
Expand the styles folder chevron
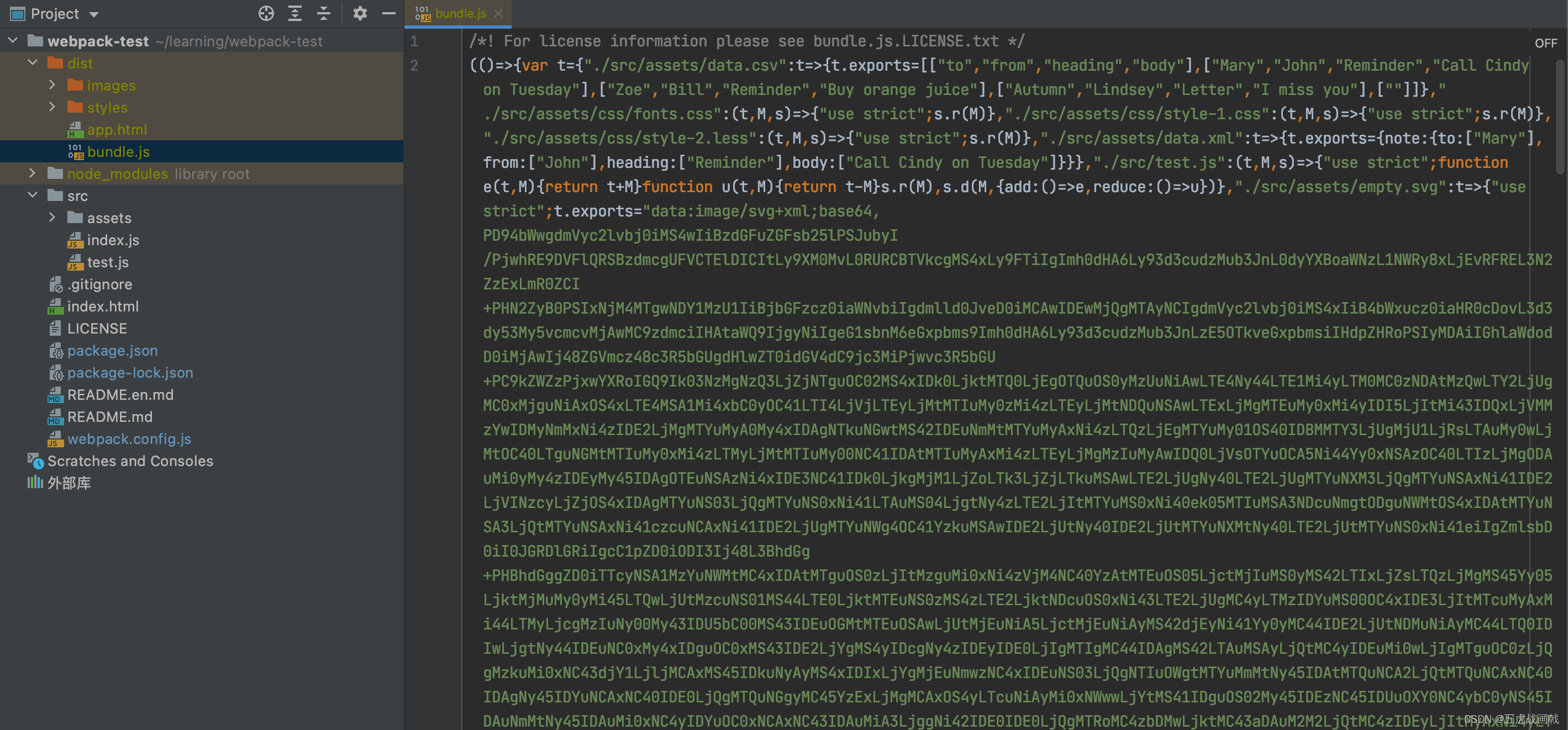tap(52, 107)
